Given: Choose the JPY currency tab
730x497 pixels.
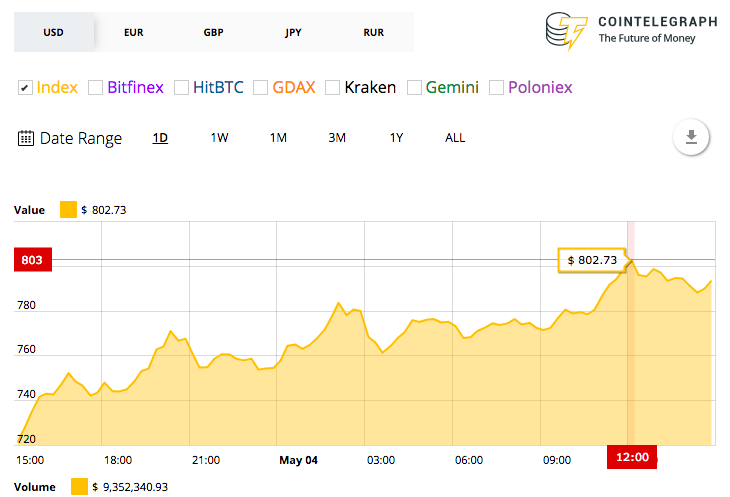Looking at the screenshot, I should click(x=293, y=32).
